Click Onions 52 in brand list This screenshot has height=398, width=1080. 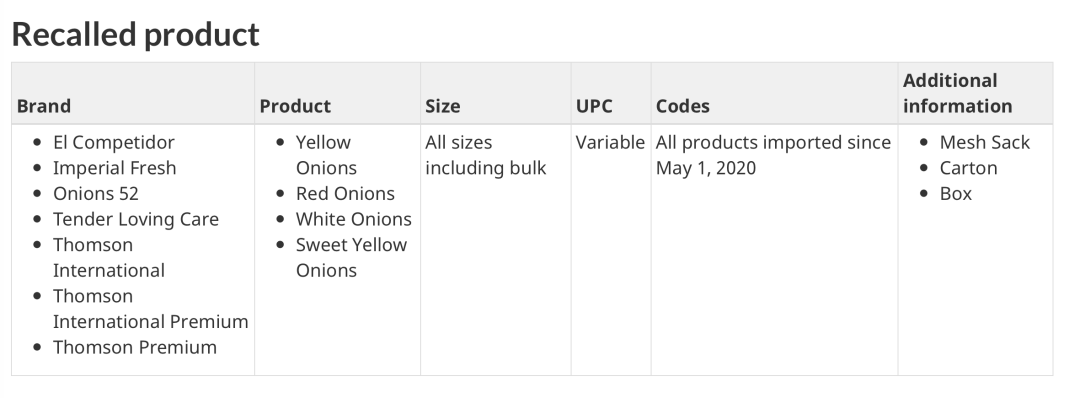96,193
